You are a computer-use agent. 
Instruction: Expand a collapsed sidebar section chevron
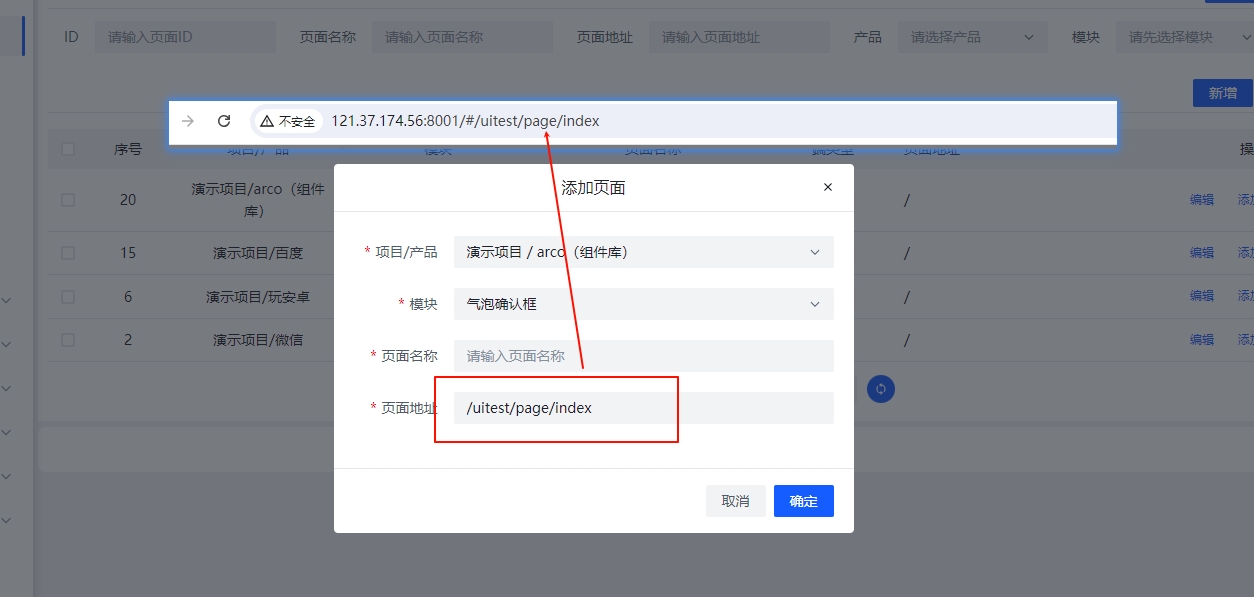click(x=7, y=299)
